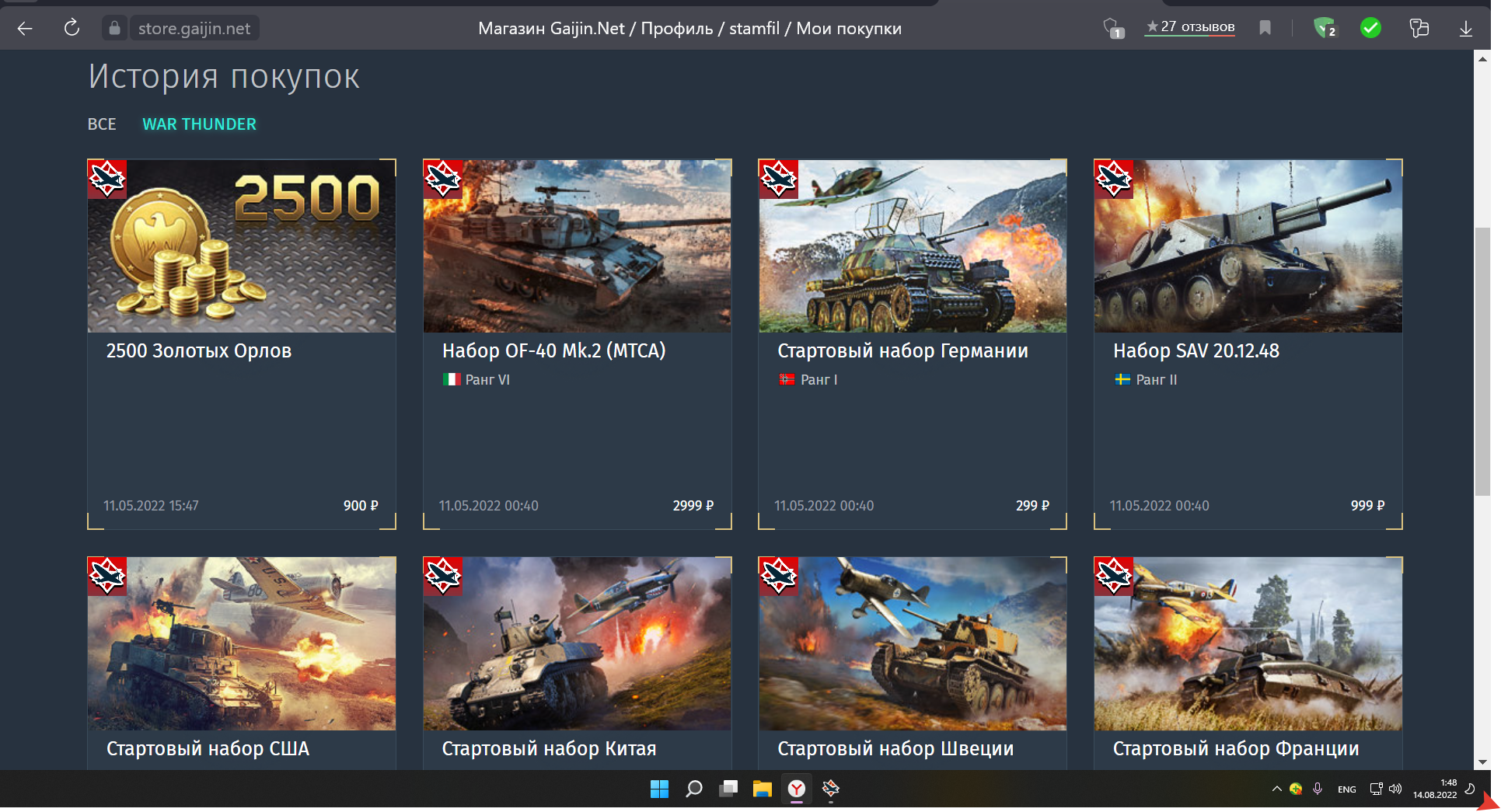Open the green shield protection icon
The image size is (1501, 812).
coord(1325,28)
